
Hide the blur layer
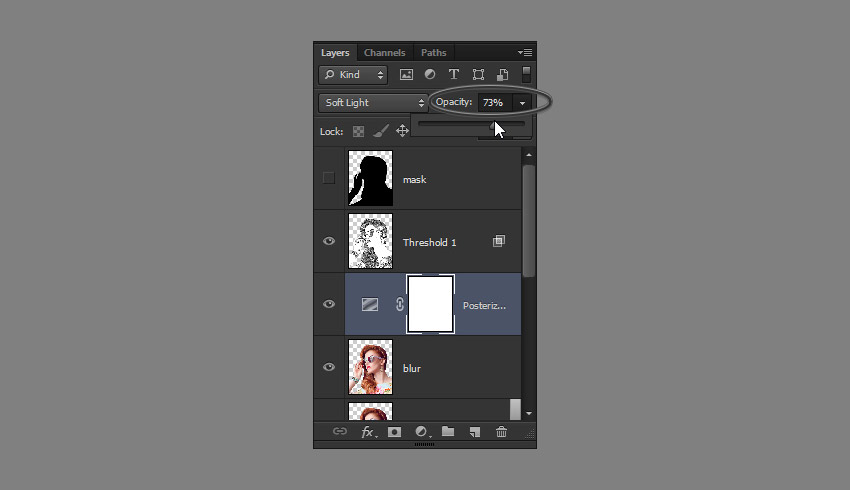pyautogui.click(x=329, y=367)
